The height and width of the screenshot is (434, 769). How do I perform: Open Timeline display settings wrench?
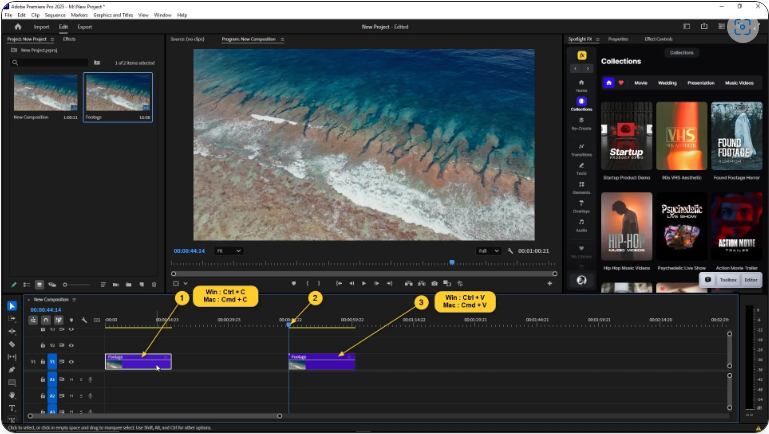[84, 320]
